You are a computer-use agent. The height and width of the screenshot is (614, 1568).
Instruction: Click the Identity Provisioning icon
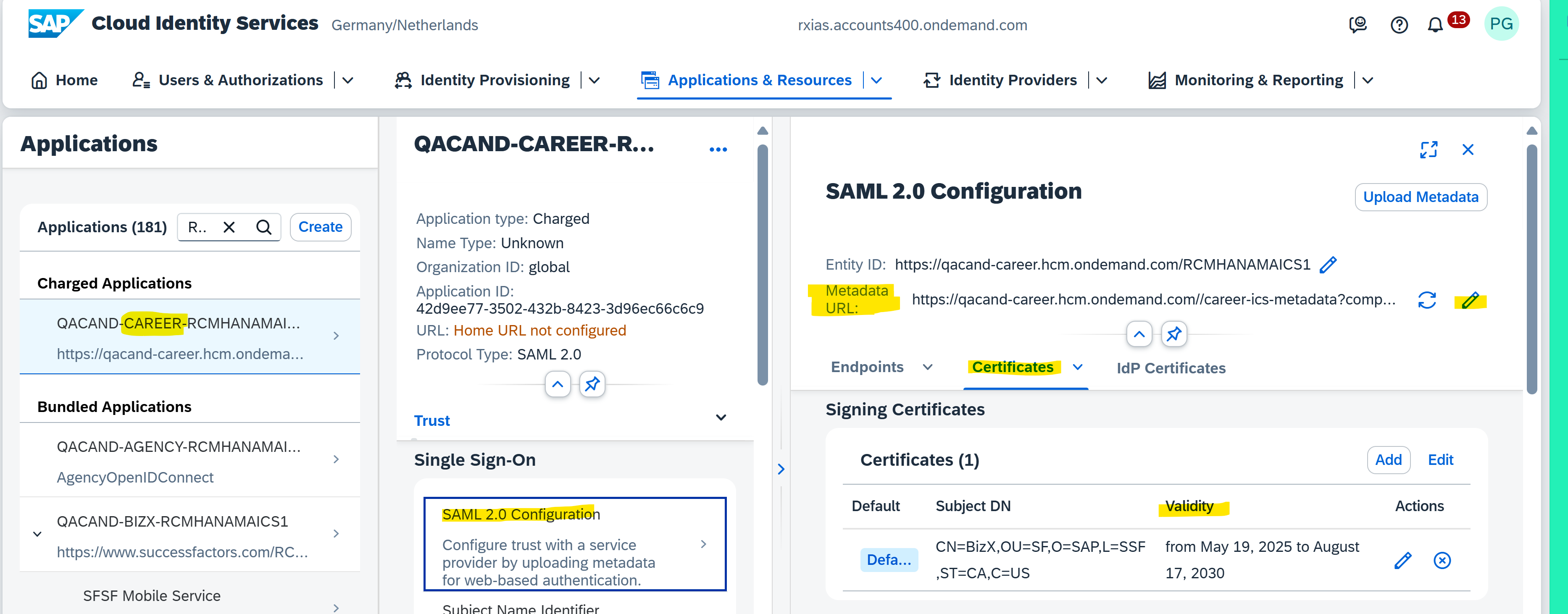tap(403, 80)
